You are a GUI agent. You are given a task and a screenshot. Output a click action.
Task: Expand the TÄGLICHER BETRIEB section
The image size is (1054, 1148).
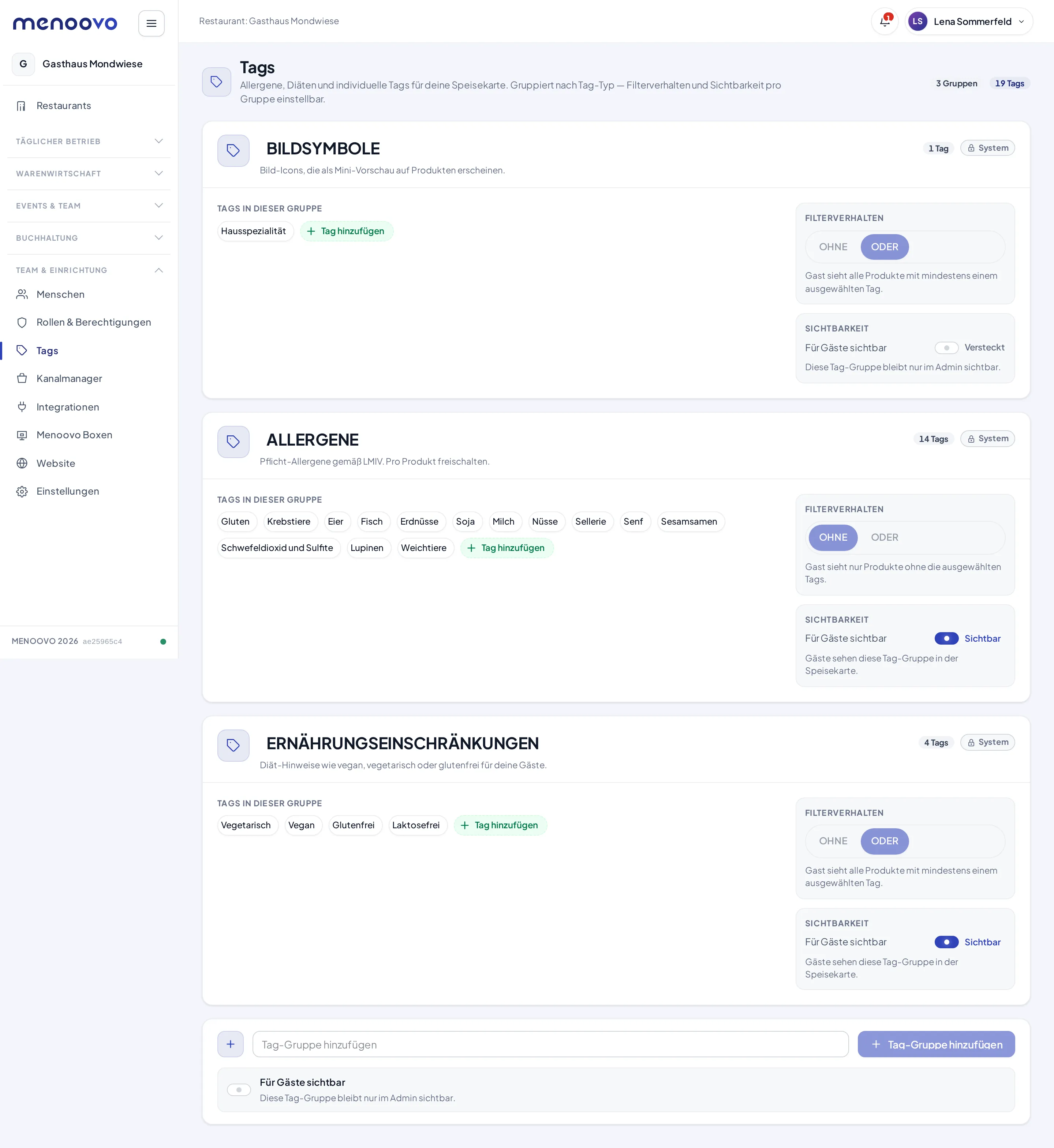(89, 141)
